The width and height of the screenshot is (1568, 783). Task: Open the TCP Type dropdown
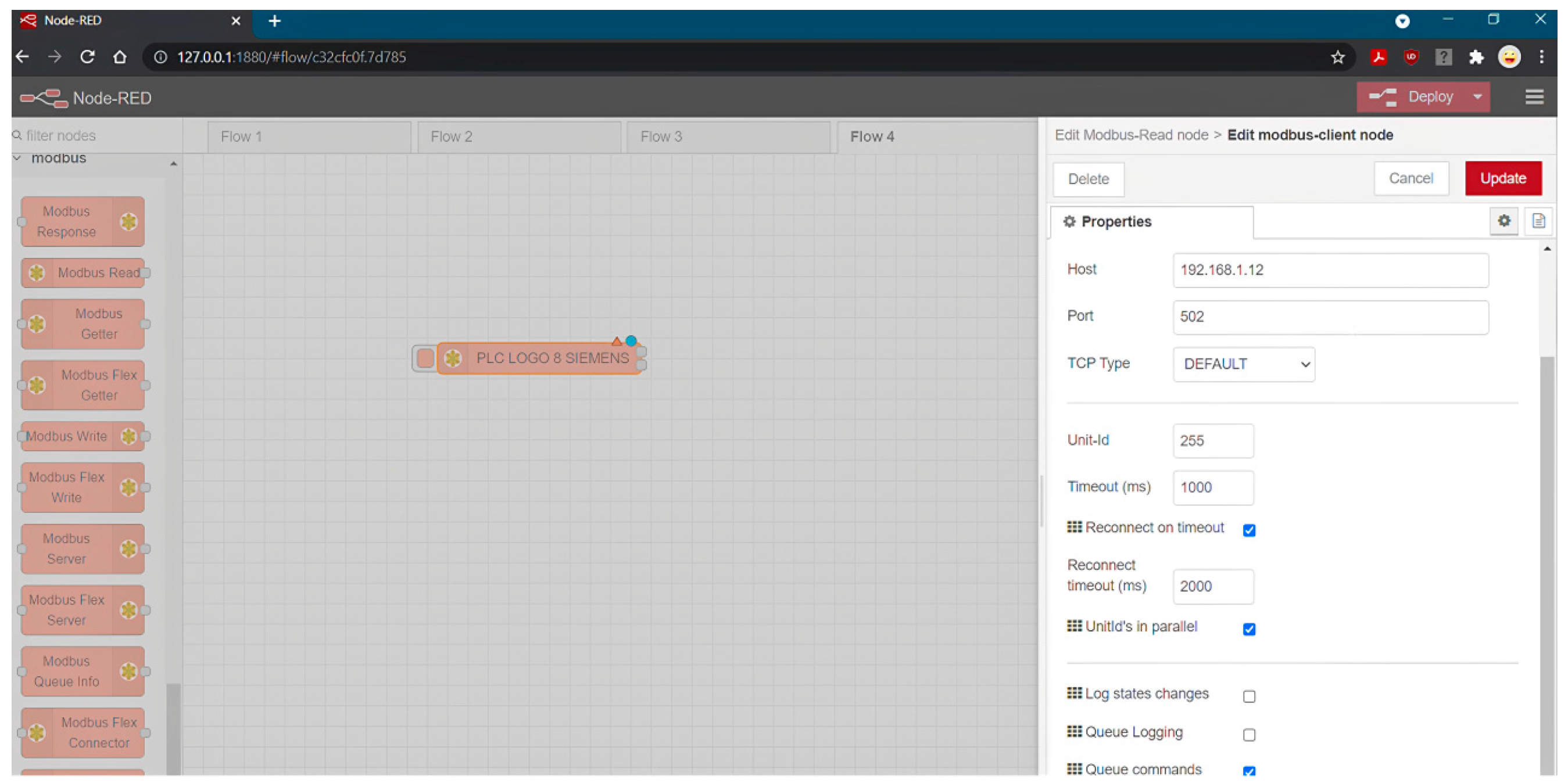[1243, 364]
